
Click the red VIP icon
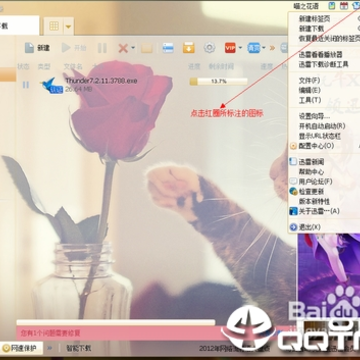(x=230, y=48)
